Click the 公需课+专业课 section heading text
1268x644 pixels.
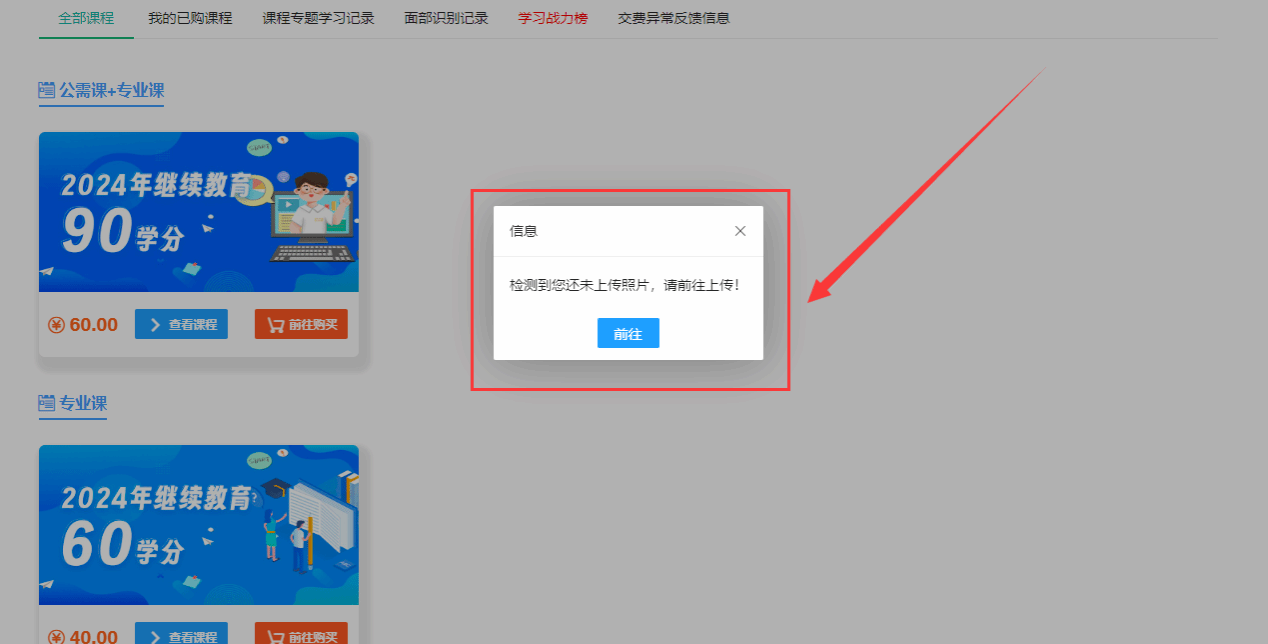click(x=111, y=90)
